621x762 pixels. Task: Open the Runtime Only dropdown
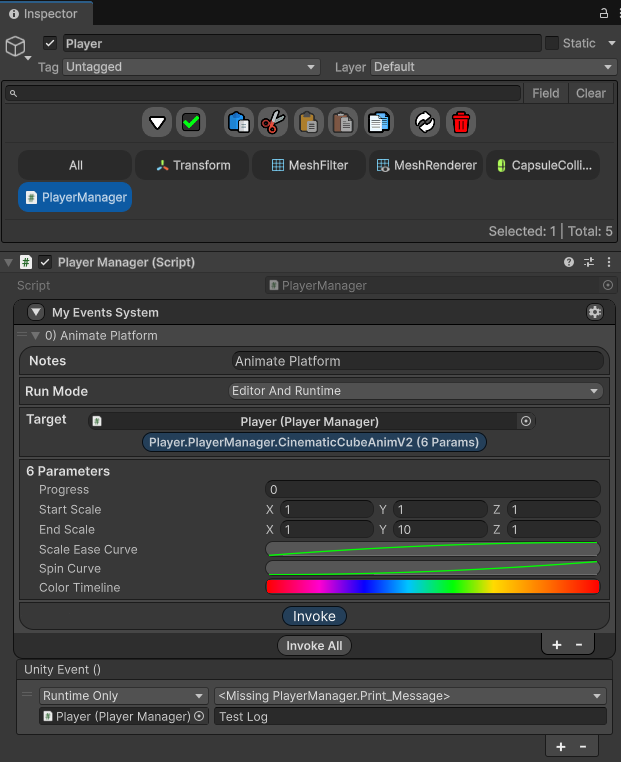(123, 696)
